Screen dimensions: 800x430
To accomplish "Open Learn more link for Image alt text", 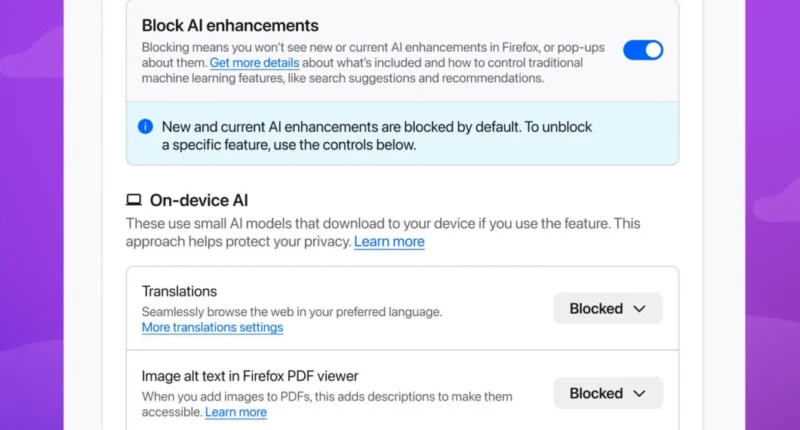I will 236,412.
